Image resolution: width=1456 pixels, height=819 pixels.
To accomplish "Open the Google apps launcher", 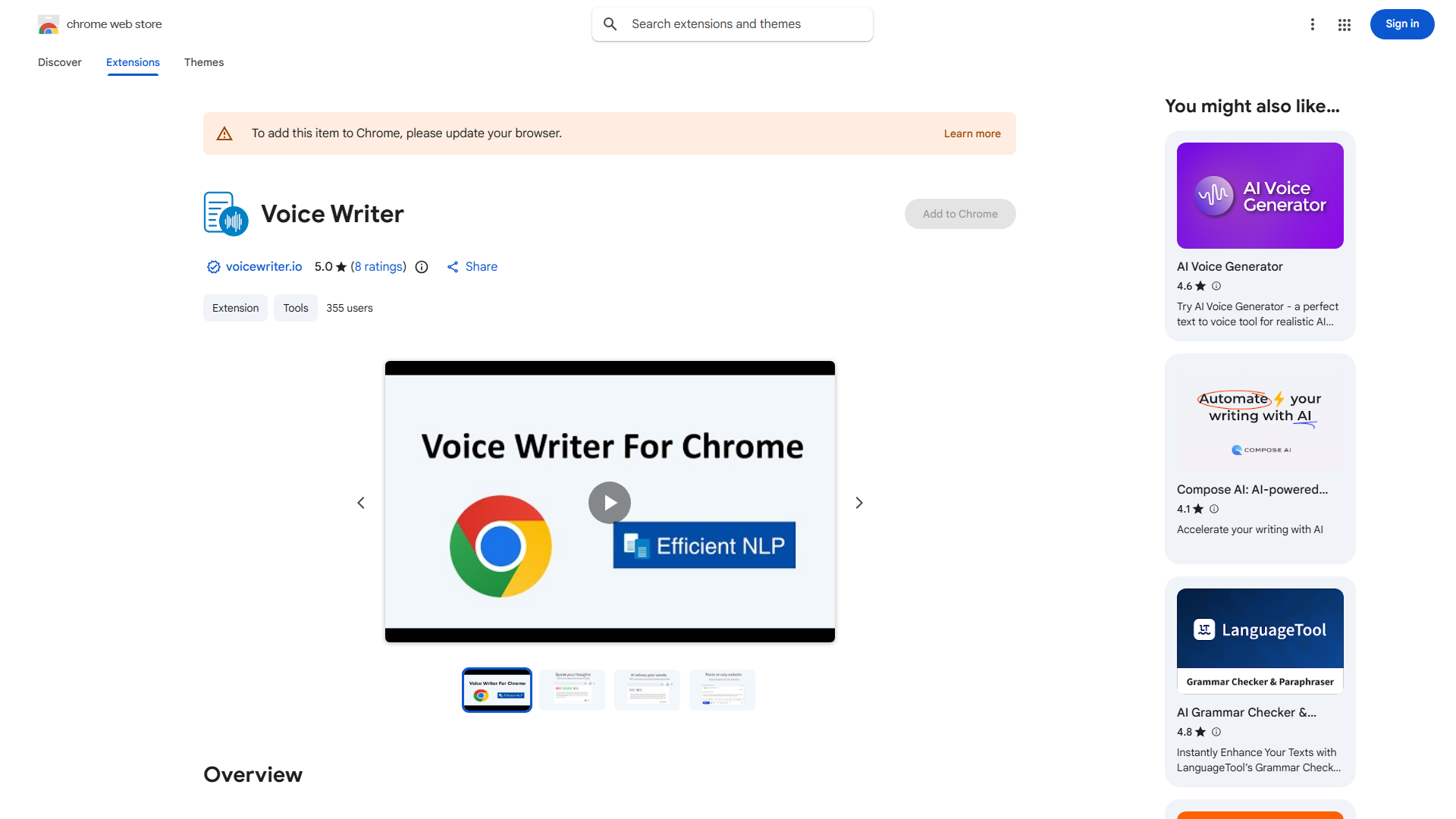I will click(x=1345, y=24).
